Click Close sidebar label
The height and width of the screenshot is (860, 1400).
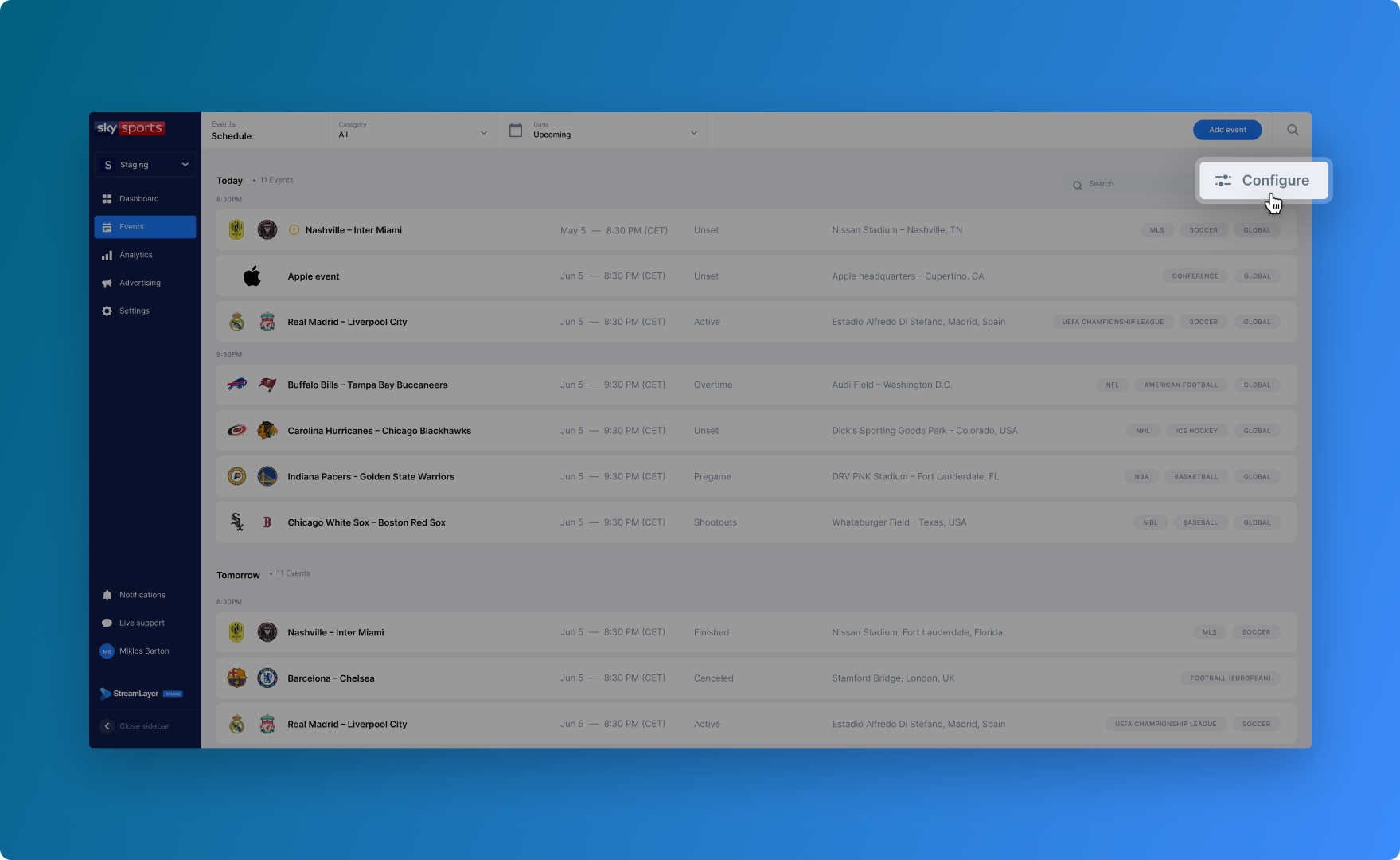tap(144, 726)
